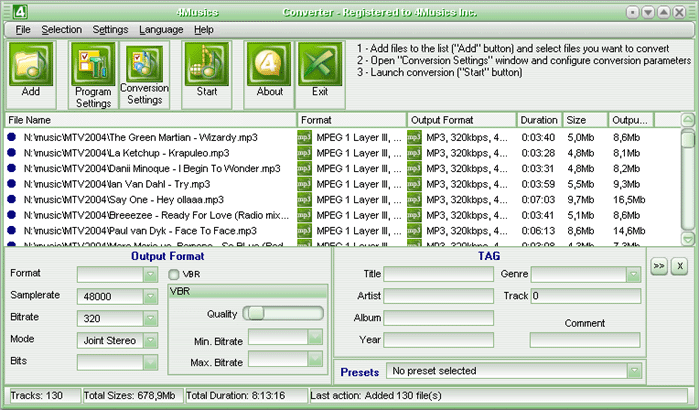This screenshot has height=410, width=699.
Task: Select the Van Dahl - Try.mp3 row
Action: coord(150,184)
